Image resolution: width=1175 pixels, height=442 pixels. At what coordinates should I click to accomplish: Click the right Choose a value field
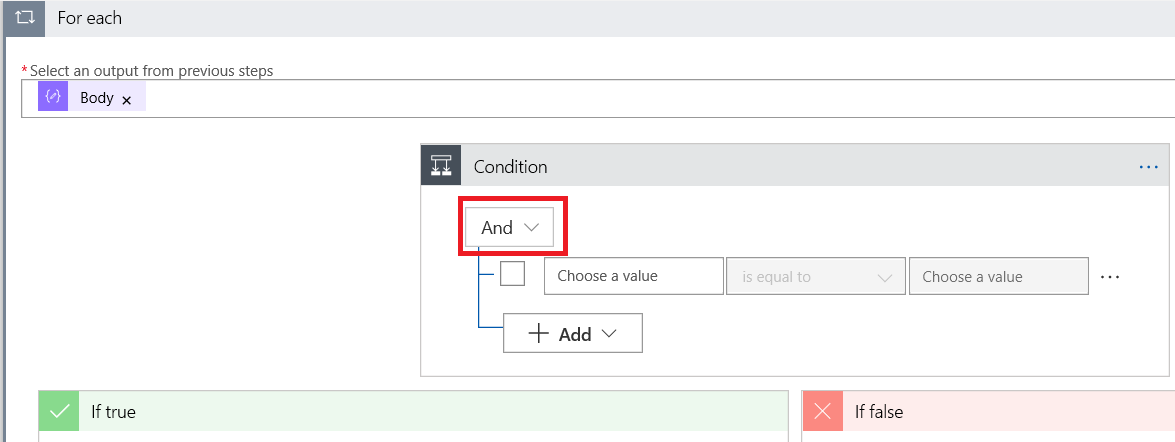click(x=998, y=277)
